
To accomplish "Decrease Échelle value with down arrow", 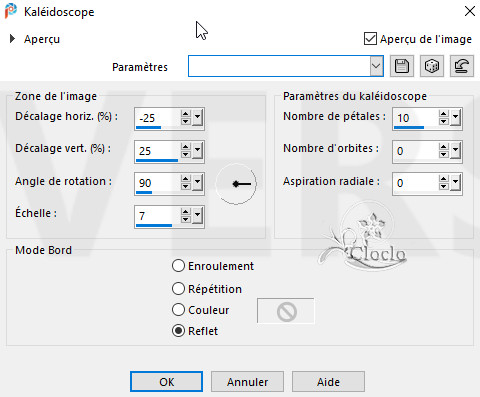I will coord(186,220).
